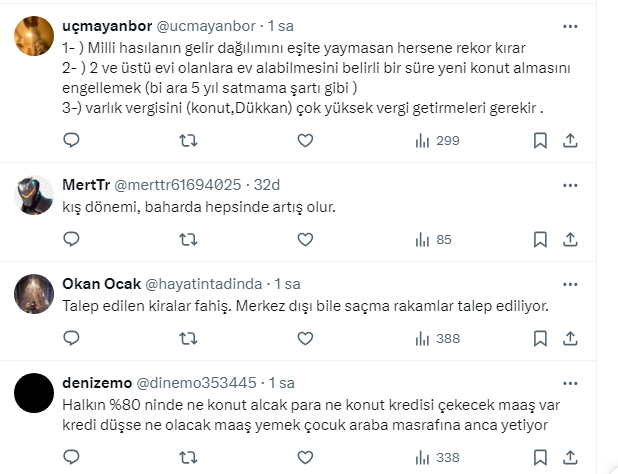Retweet uçmayanbor's post
618x474 pixels.
[x=187, y=141]
